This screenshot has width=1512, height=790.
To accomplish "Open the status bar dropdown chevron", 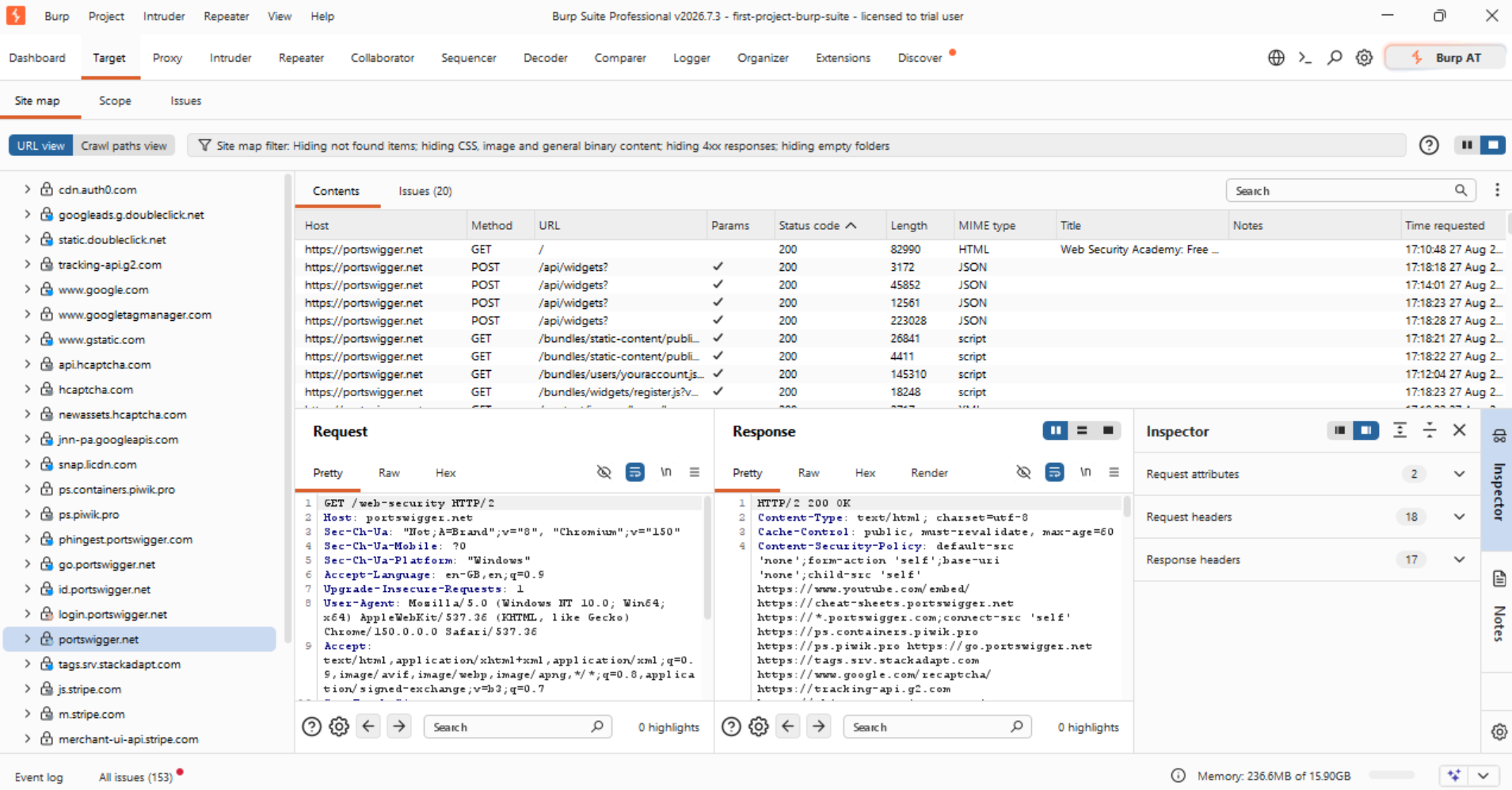I will [1483, 776].
